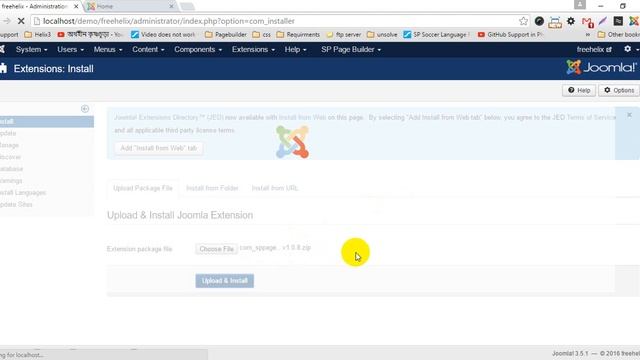Open the Options toolbar button
The image size is (640, 360).
pos(619,90)
